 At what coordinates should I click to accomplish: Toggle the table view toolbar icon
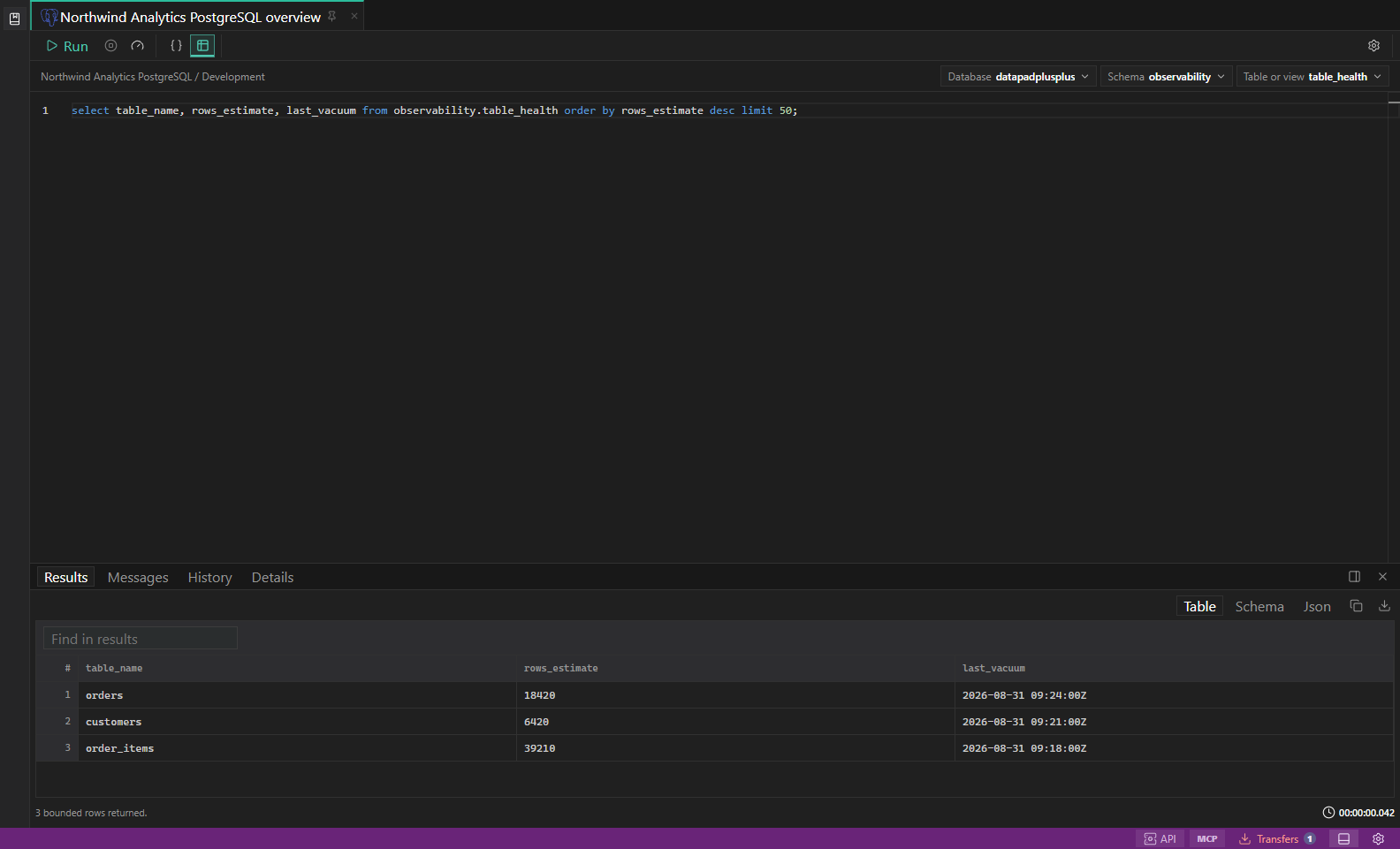pos(202,45)
